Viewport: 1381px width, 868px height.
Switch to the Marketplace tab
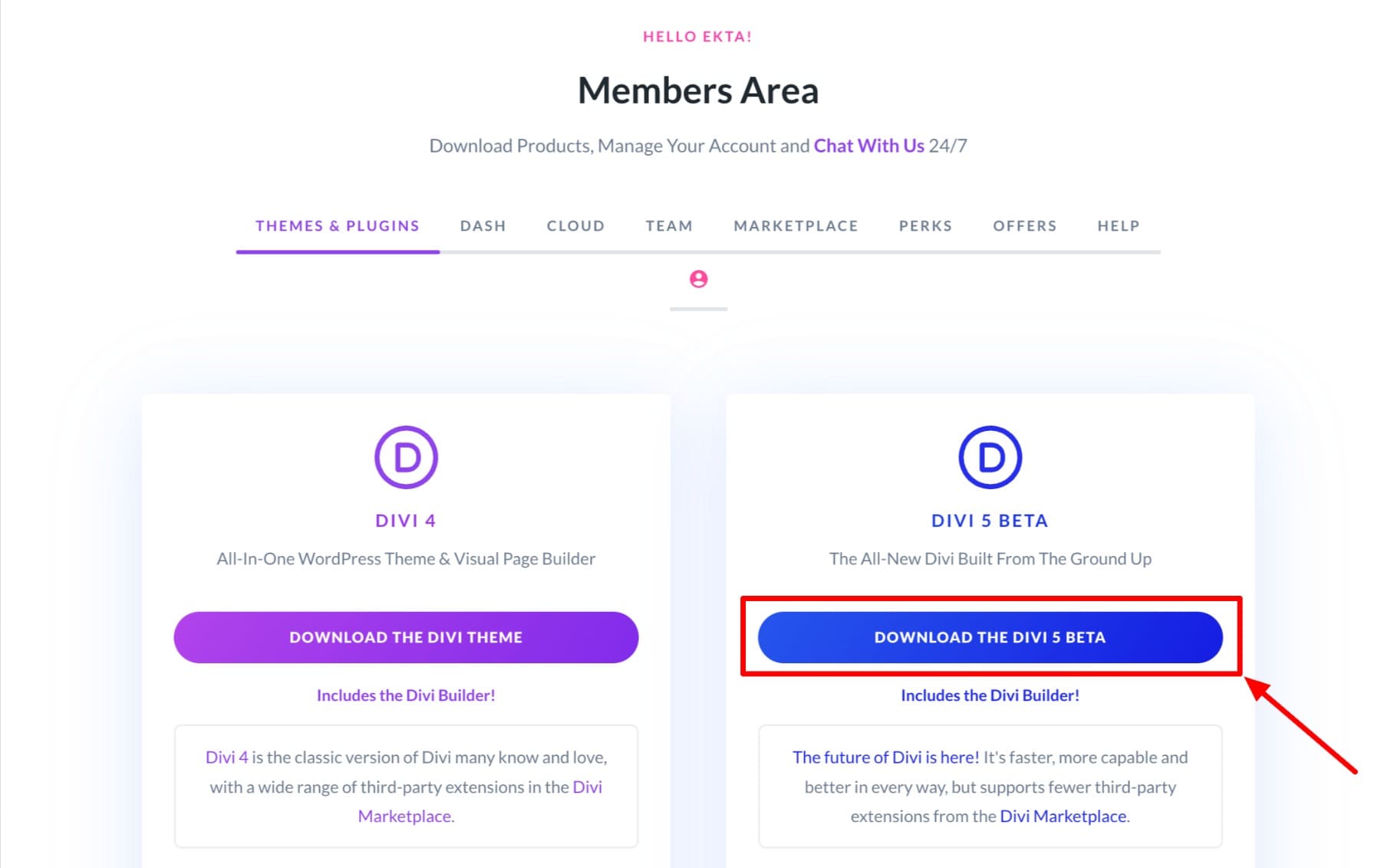coord(796,225)
